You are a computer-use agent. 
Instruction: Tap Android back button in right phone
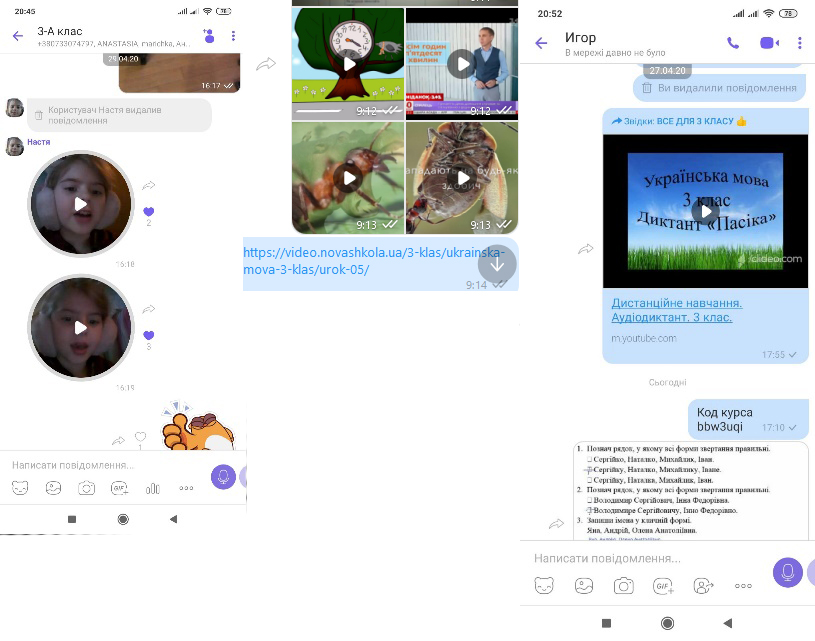[x=728, y=623]
